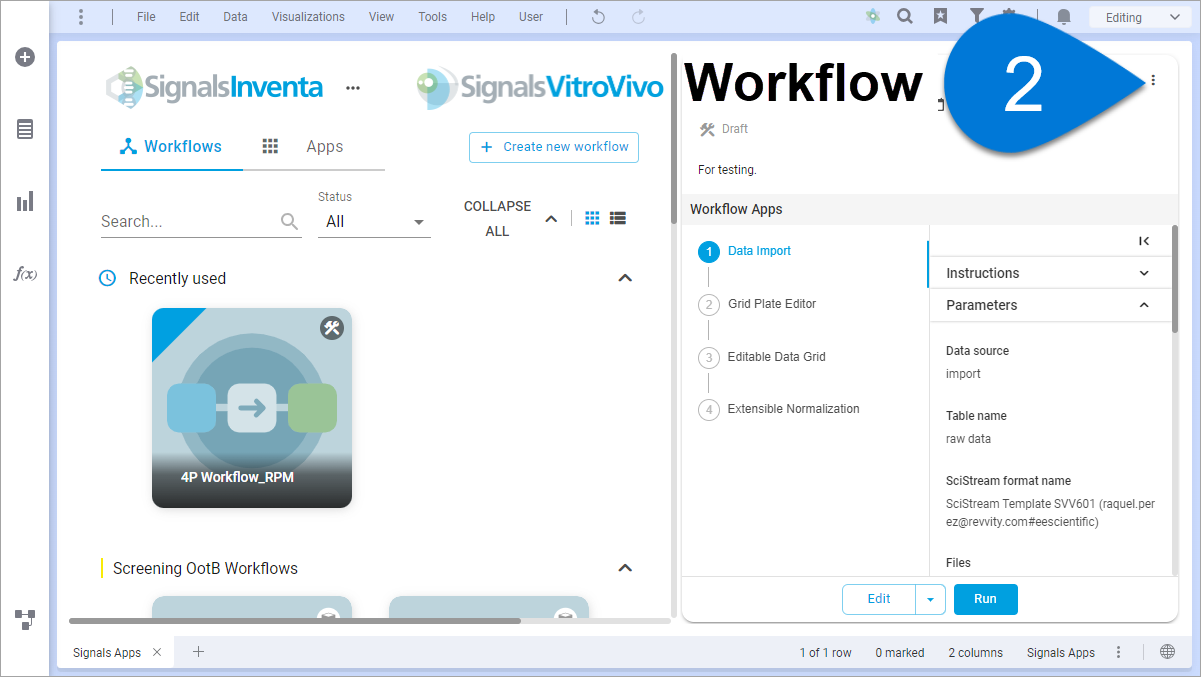This screenshot has height=677, width=1201.
Task: Select the Workflows tab
Action: coord(171,147)
